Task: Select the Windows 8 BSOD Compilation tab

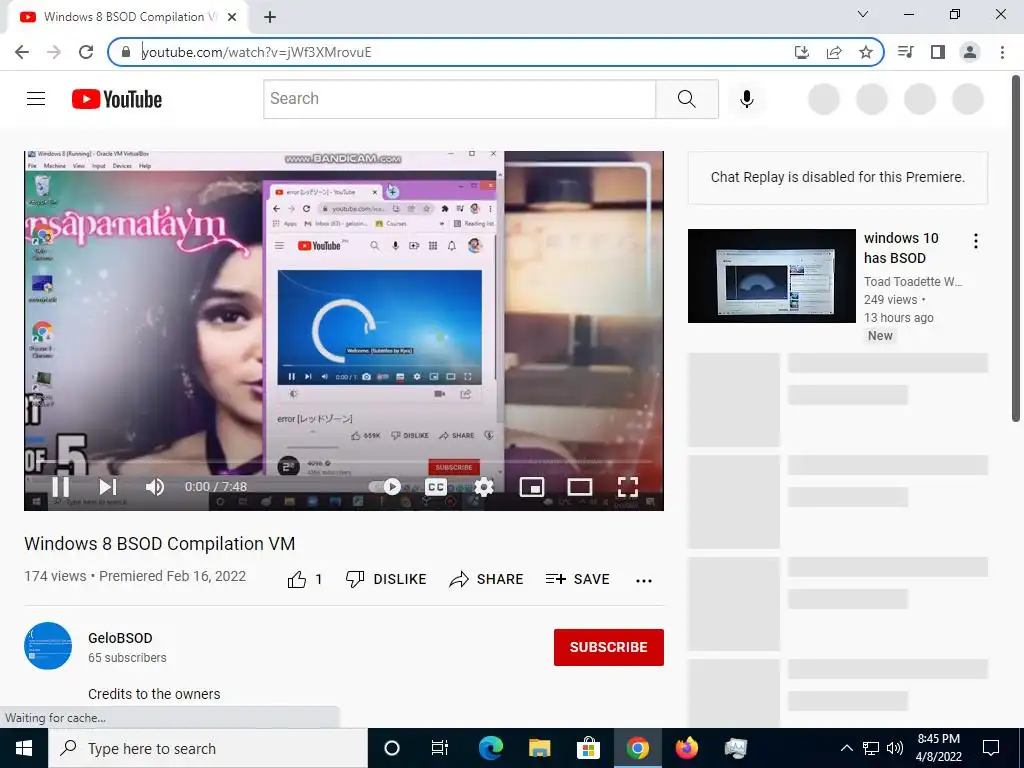Action: coord(127,17)
